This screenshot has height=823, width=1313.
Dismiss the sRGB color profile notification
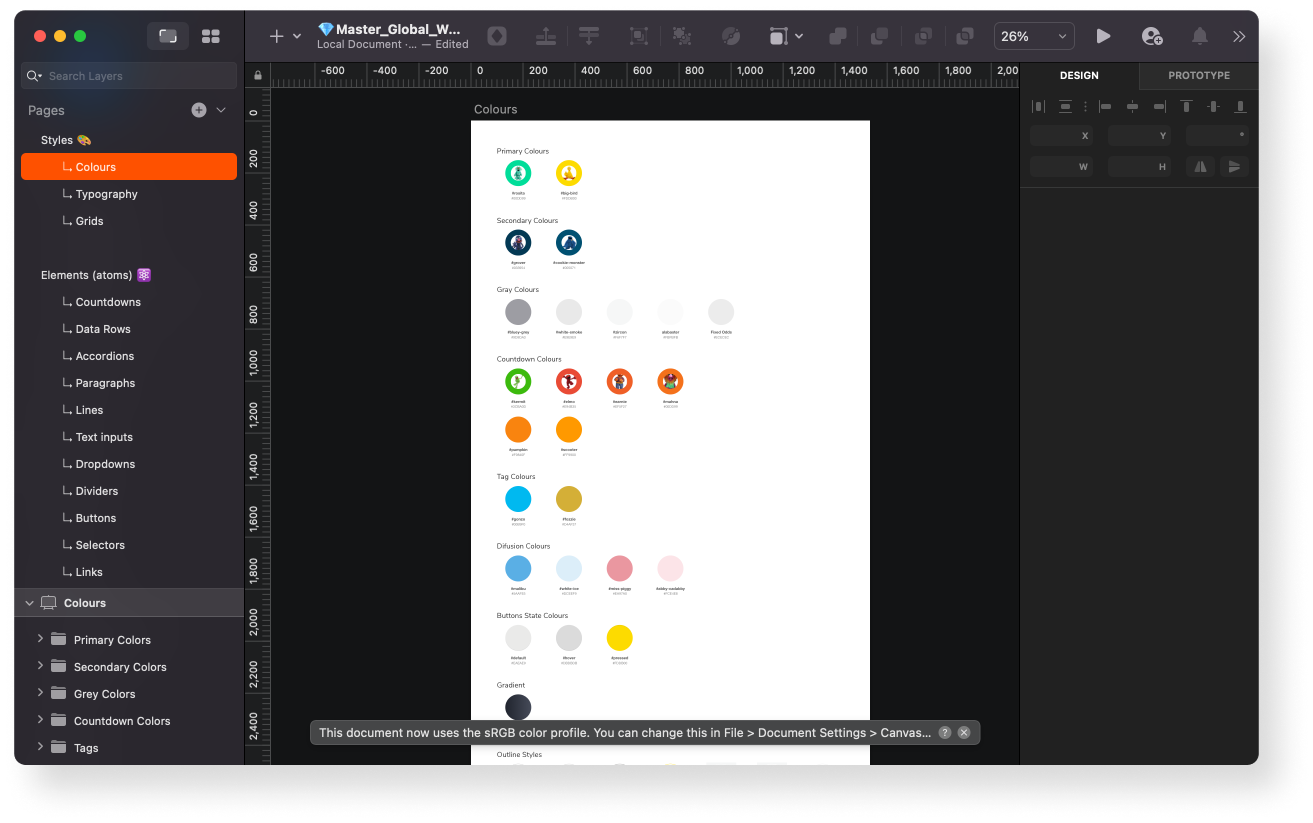click(x=964, y=733)
